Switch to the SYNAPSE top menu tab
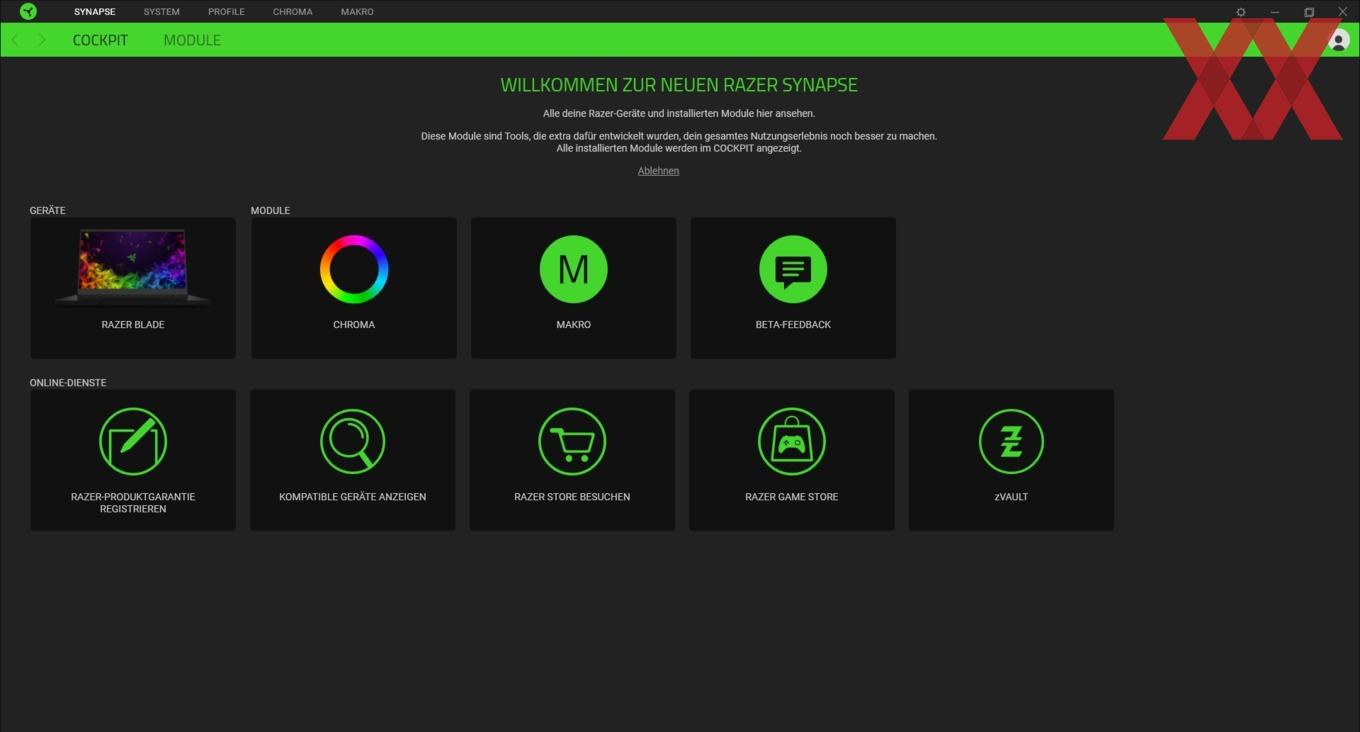This screenshot has height=732, width=1360. [x=95, y=12]
